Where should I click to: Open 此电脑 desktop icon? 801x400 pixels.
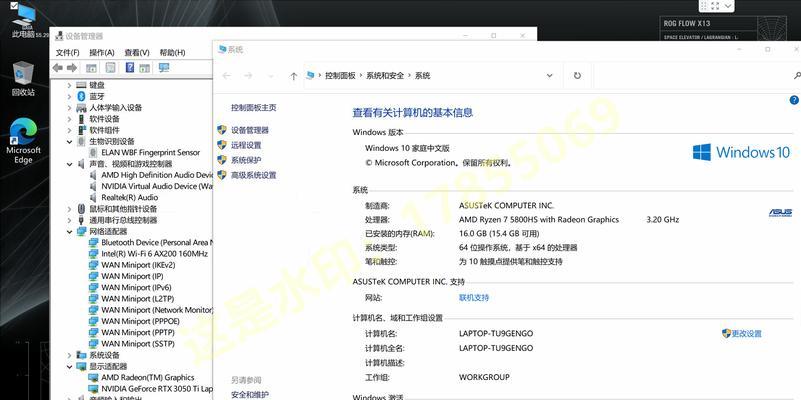pos(23,21)
